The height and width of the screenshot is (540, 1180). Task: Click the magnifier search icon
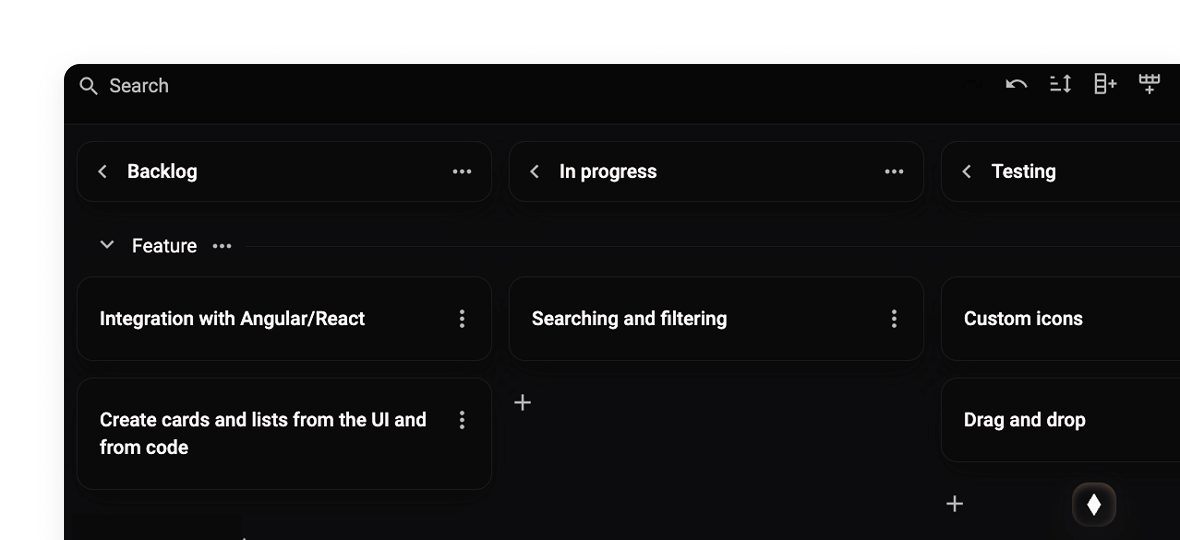[89, 86]
